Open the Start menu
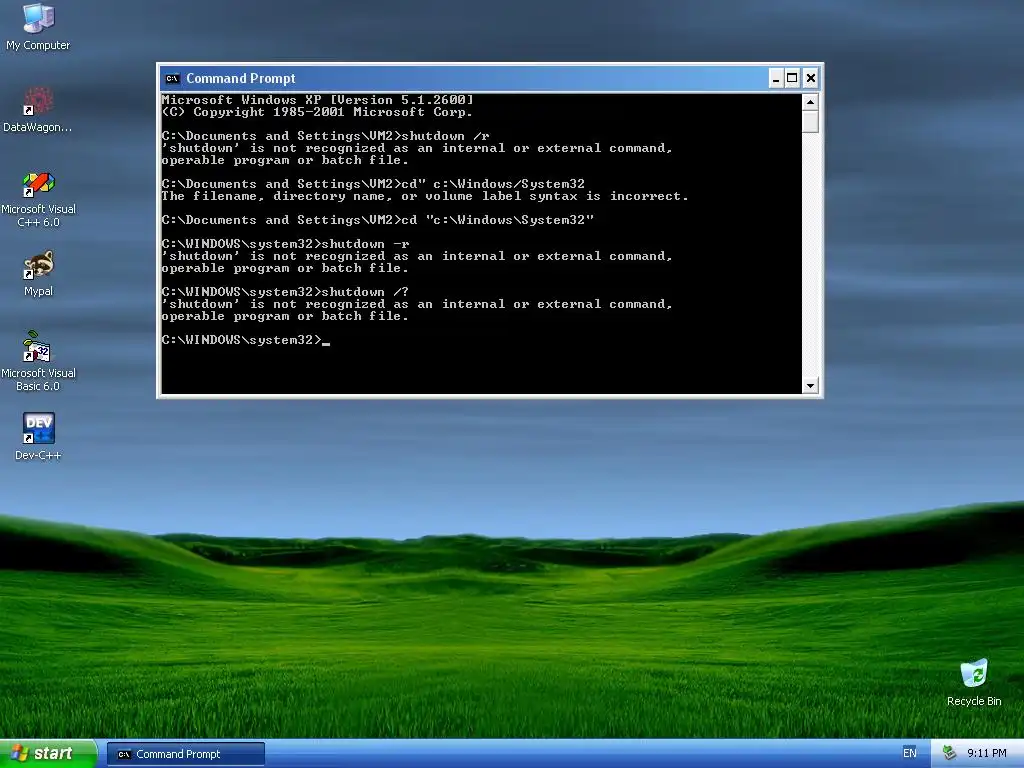This screenshot has height=768, width=1024. pyautogui.click(x=48, y=754)
